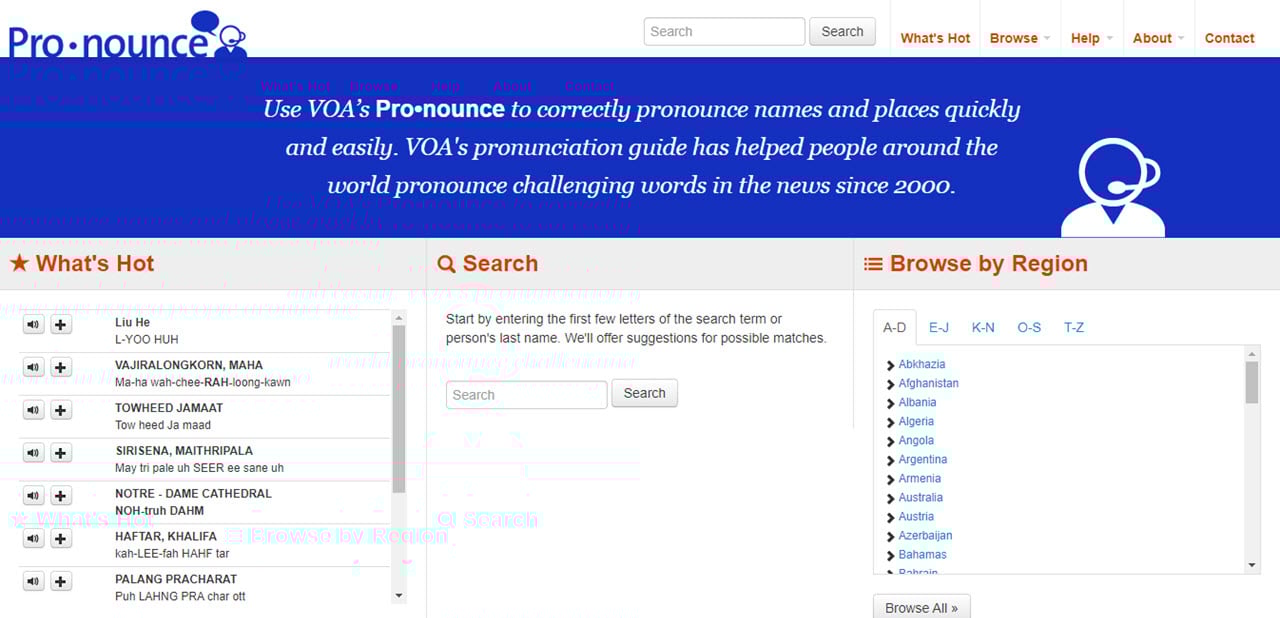Click region list scrollbar thumb

click(1252, 382)
